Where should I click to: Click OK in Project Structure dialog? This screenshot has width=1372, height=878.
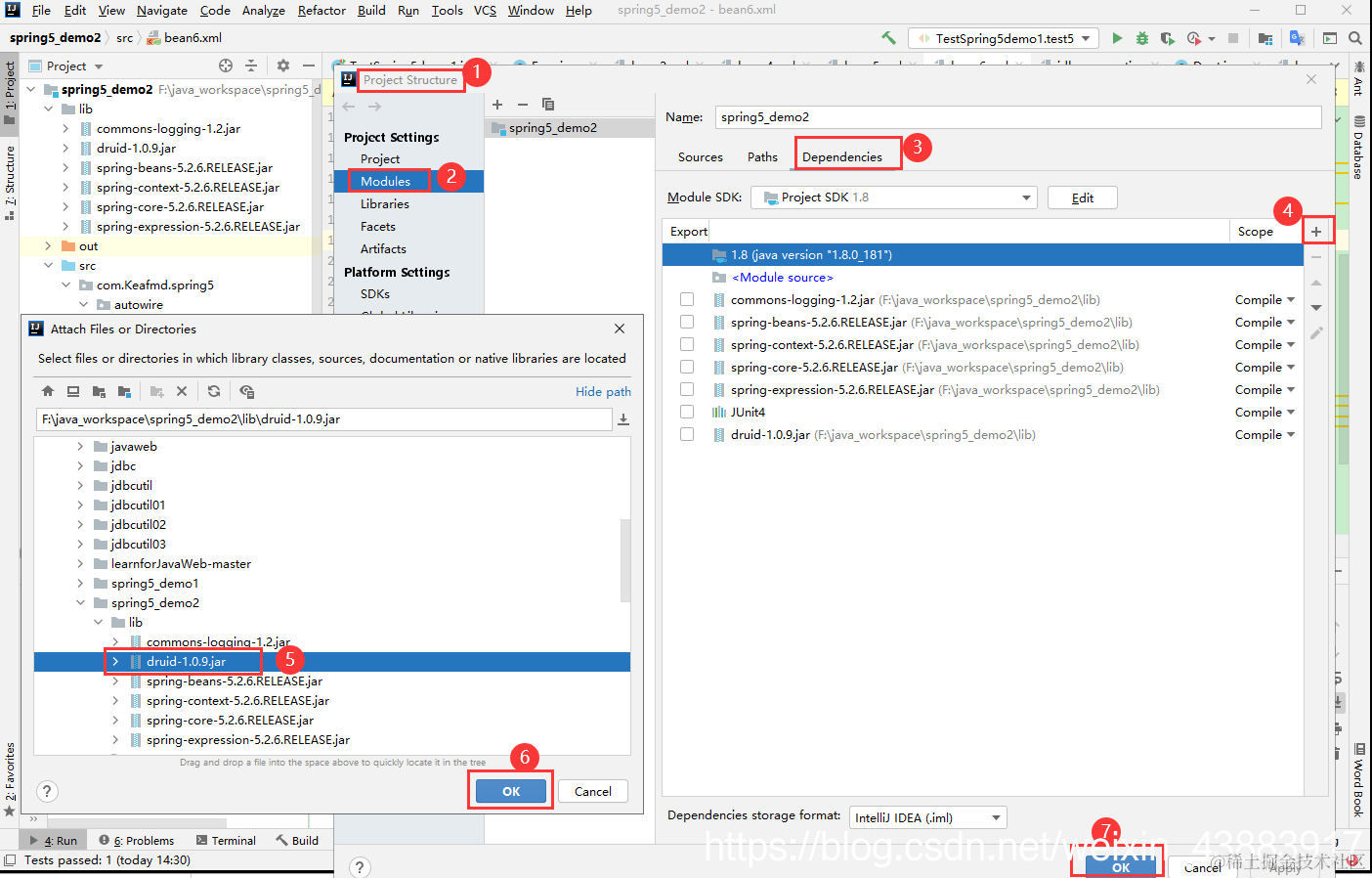(x=1121, y=866)
